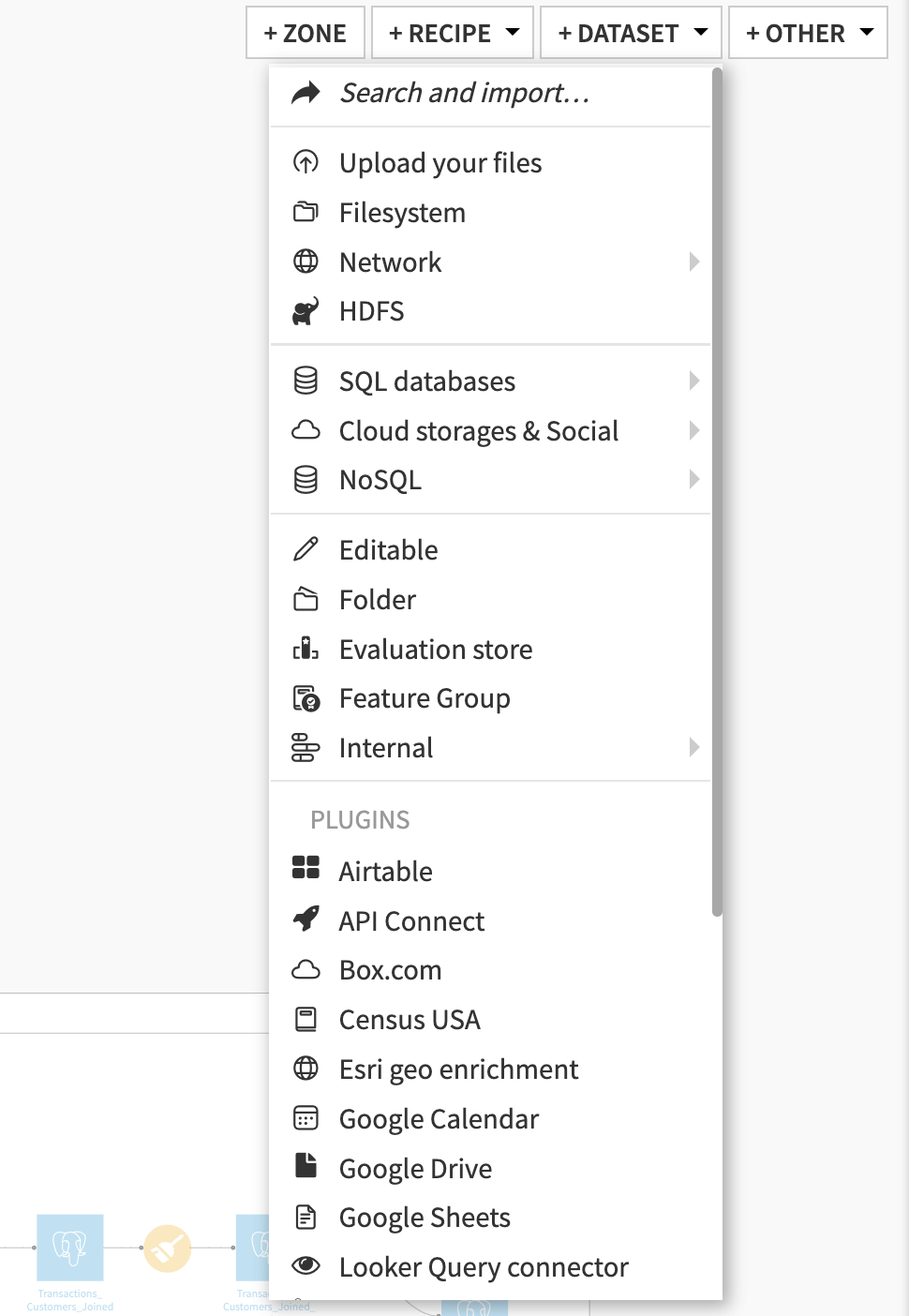The image size is (909, 1316).
Task: Click the Prepare recipe broom icon in the flow
Action: click(167, 1249)
